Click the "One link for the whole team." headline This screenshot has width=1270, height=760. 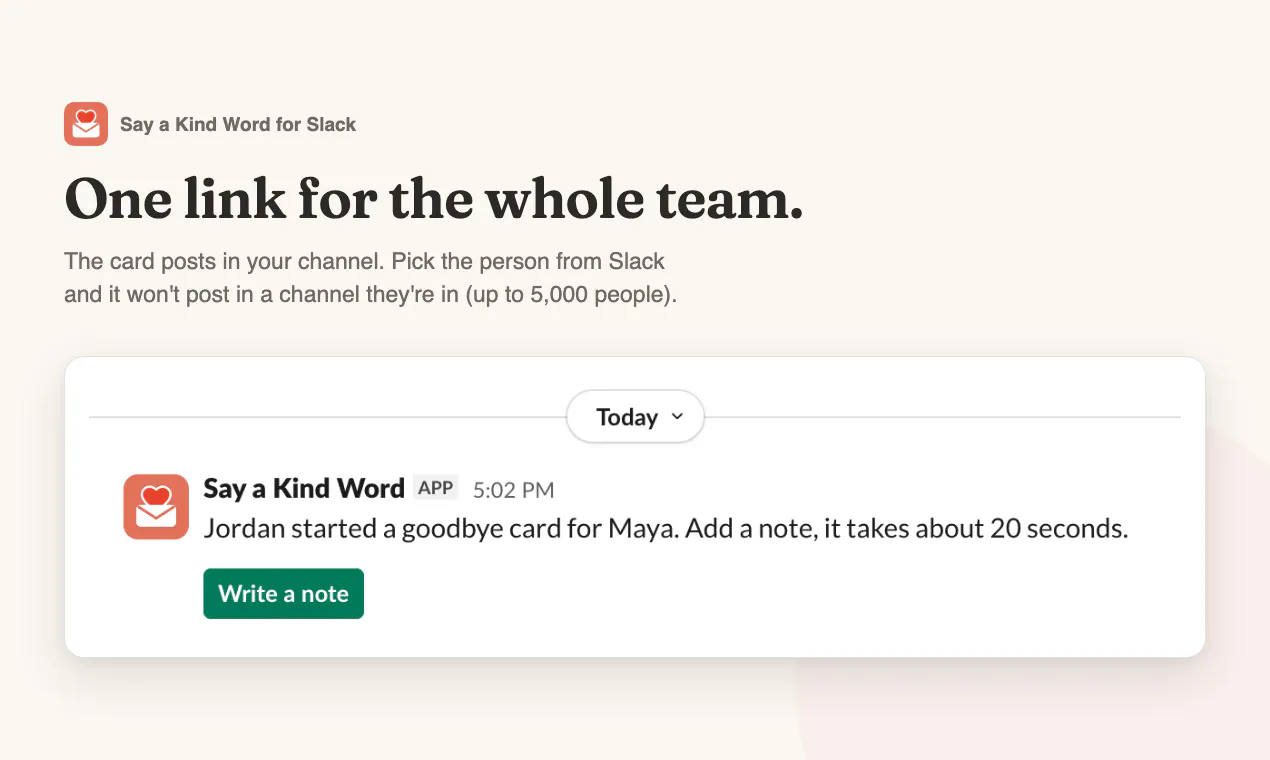coord(434,200)
